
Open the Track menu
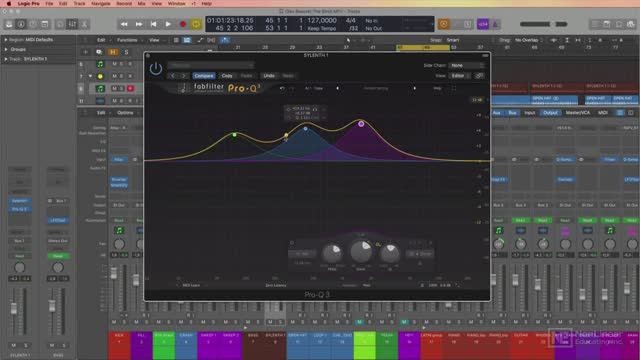click(79, 3)
